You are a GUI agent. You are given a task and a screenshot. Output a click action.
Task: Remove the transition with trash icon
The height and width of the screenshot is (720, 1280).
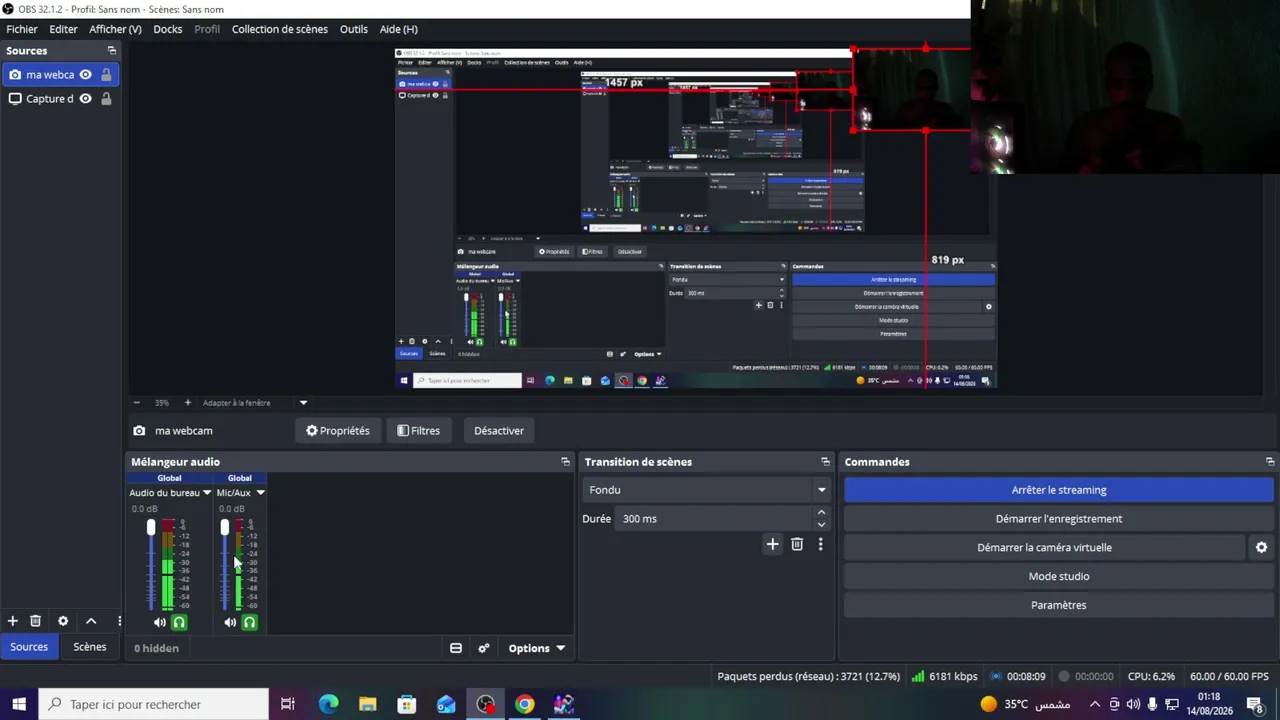[797, 544]
